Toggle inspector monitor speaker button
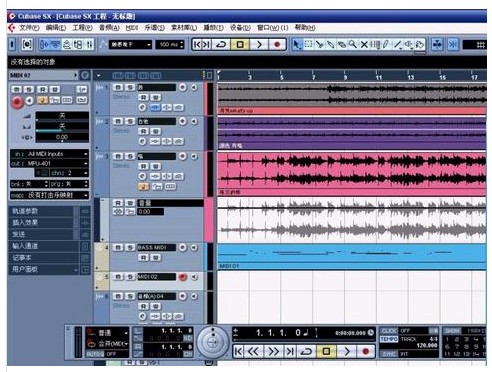 pos(30,100)
